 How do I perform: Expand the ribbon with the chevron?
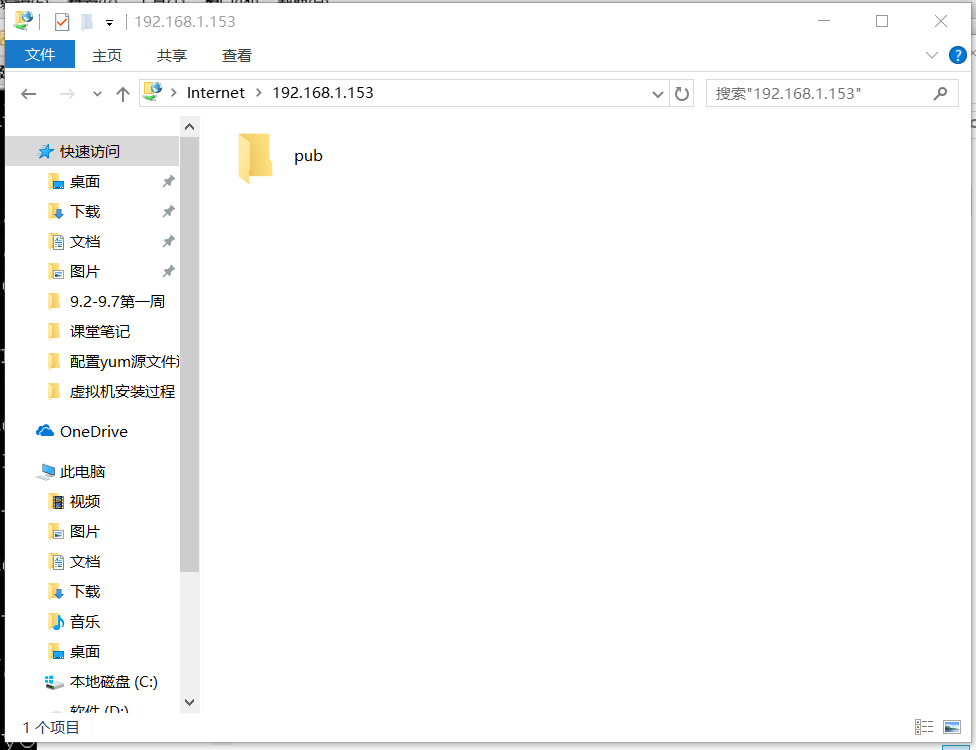[931, 55]
